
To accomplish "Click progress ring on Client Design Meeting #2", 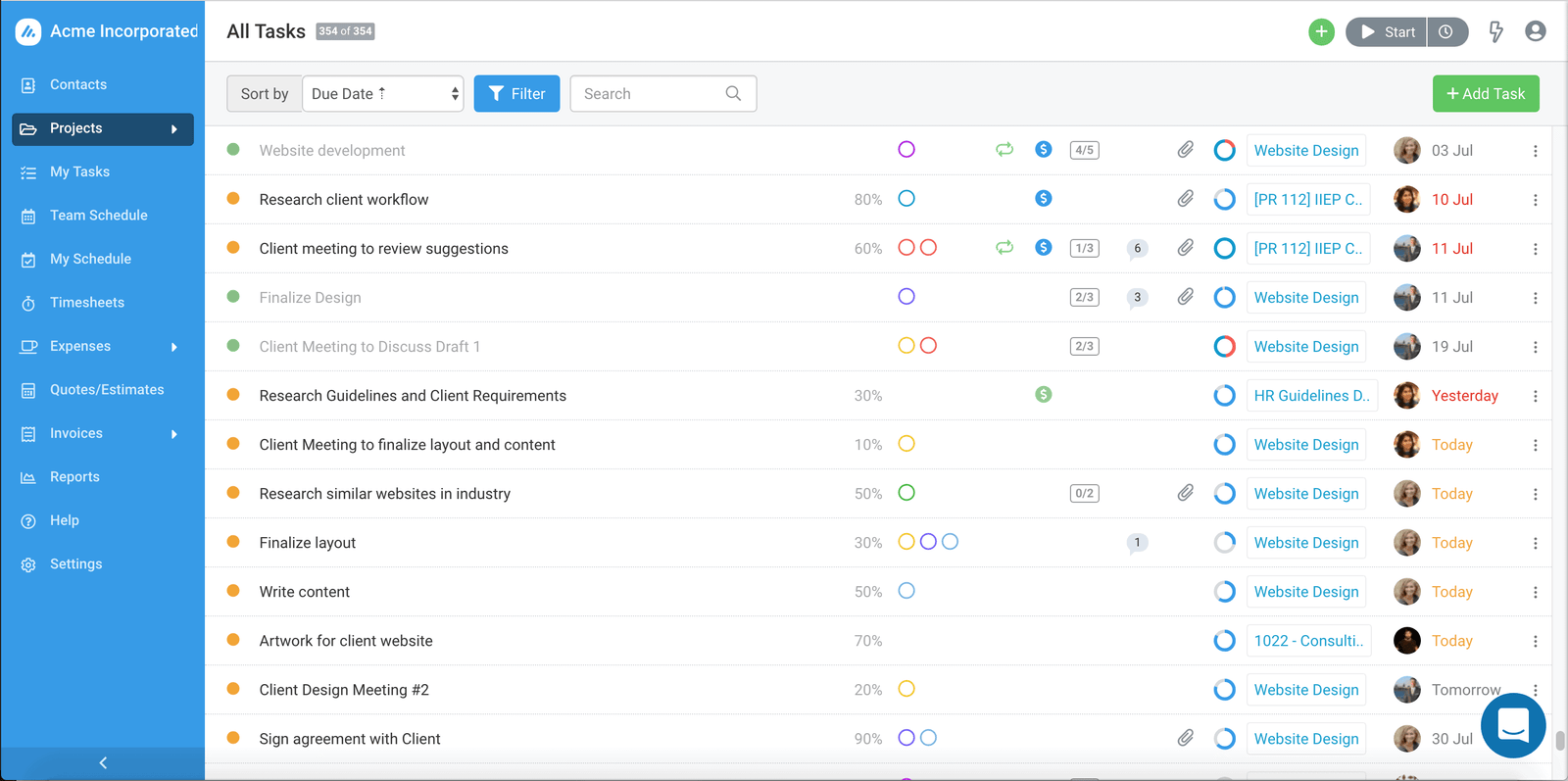I will (x=1224, y=690).
